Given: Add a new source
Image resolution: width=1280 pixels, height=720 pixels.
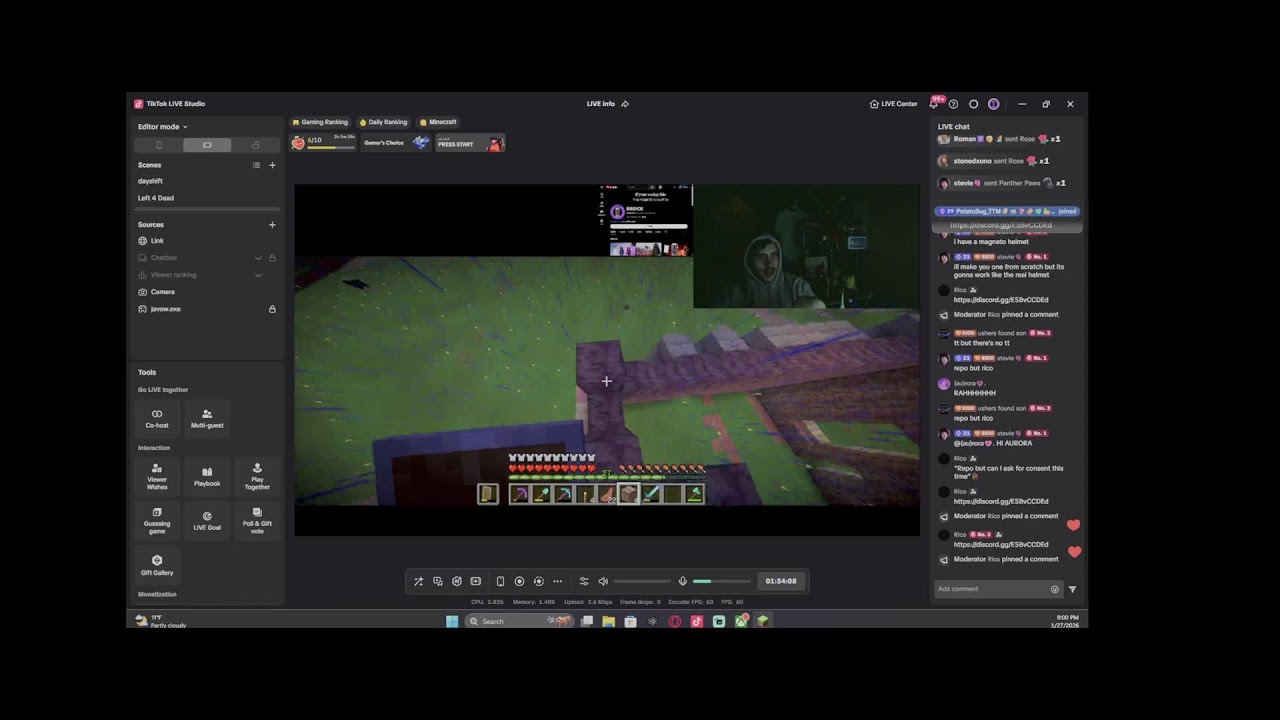Looking at the screenshot, I should 272,225.
